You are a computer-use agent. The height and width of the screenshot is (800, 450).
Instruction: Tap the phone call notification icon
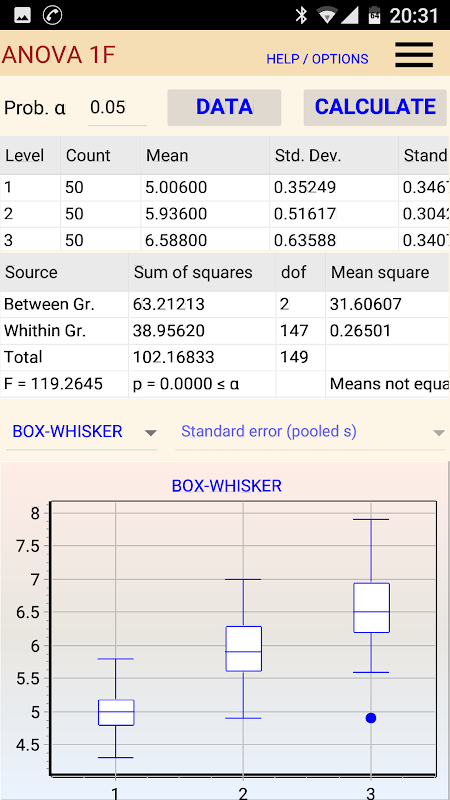52,15
